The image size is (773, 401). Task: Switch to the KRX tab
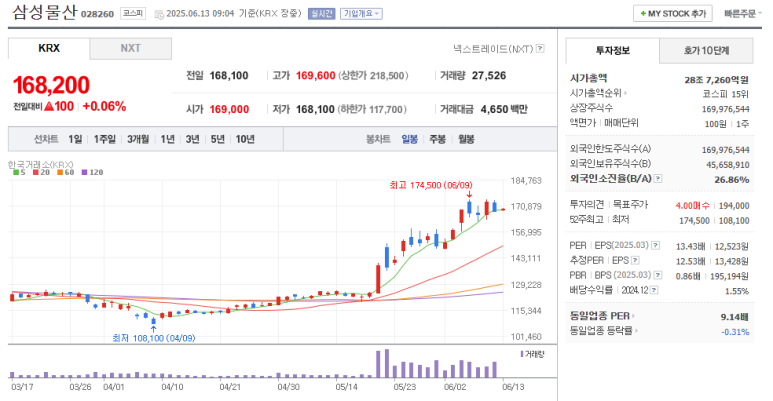[x=49, y=48]
